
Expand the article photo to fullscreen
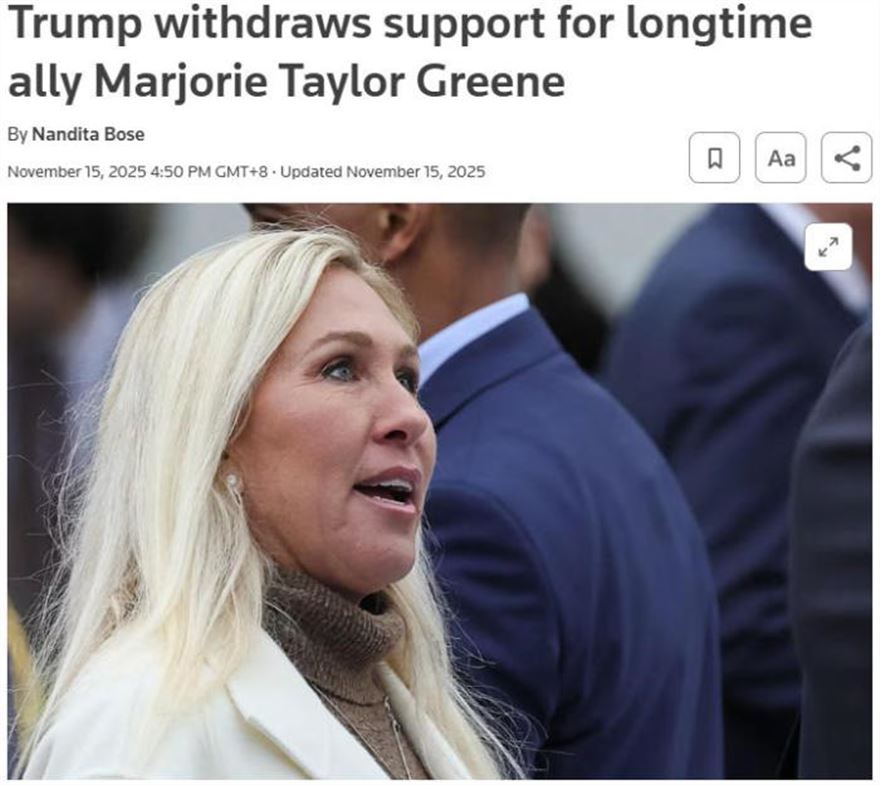828,247
